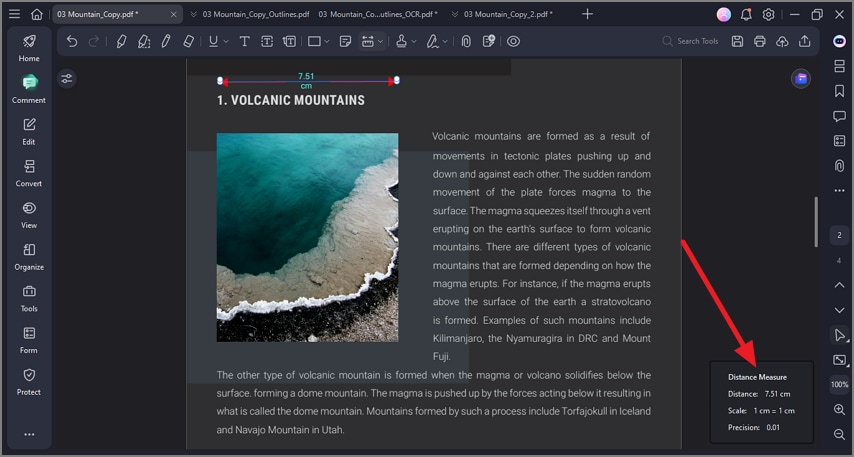Switch to 03 Mountain_Co...utlines_OCR.pdf tab
The image size is (854, 457).
point(377,14)
